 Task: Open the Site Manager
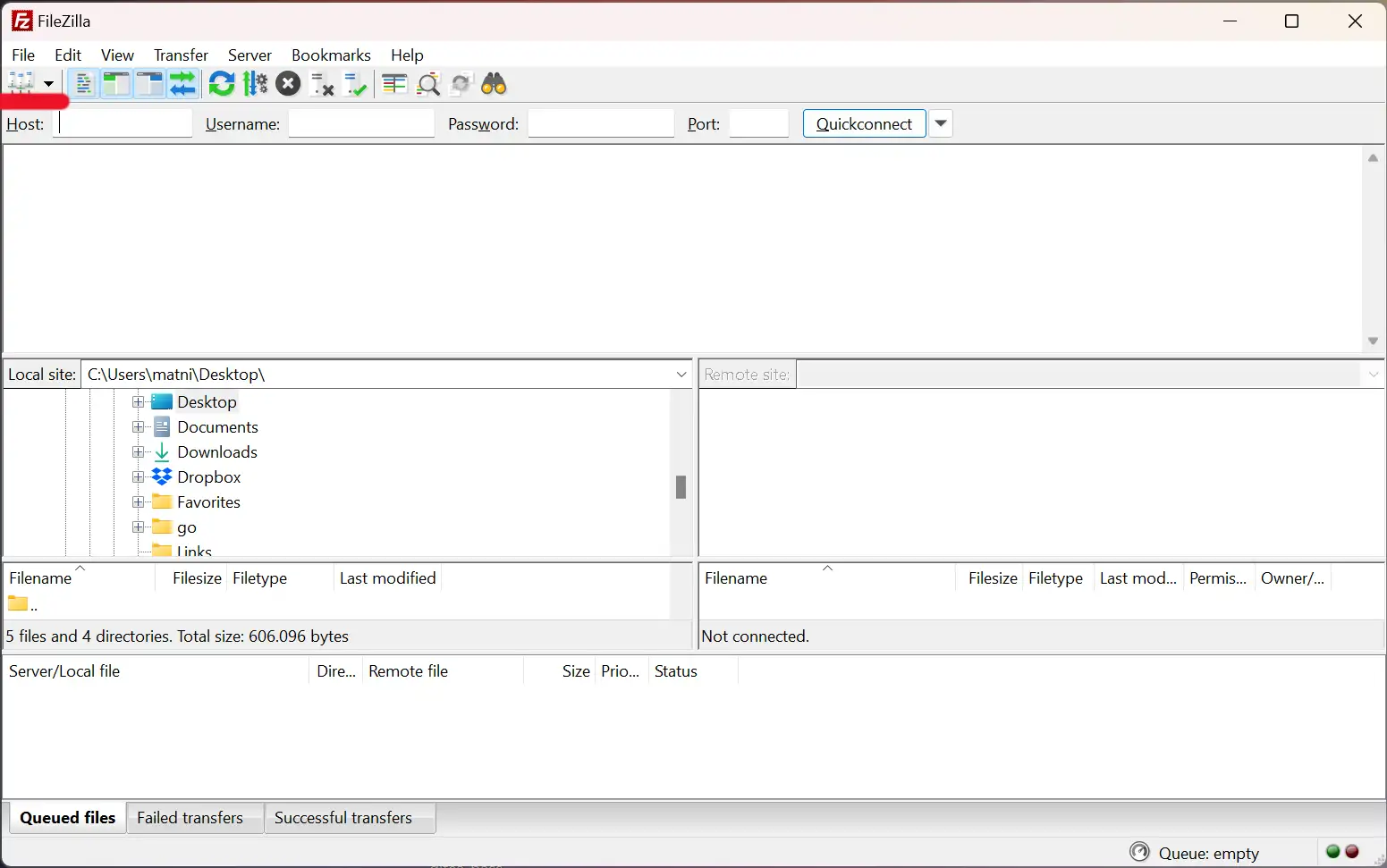(x=22, y=83)
